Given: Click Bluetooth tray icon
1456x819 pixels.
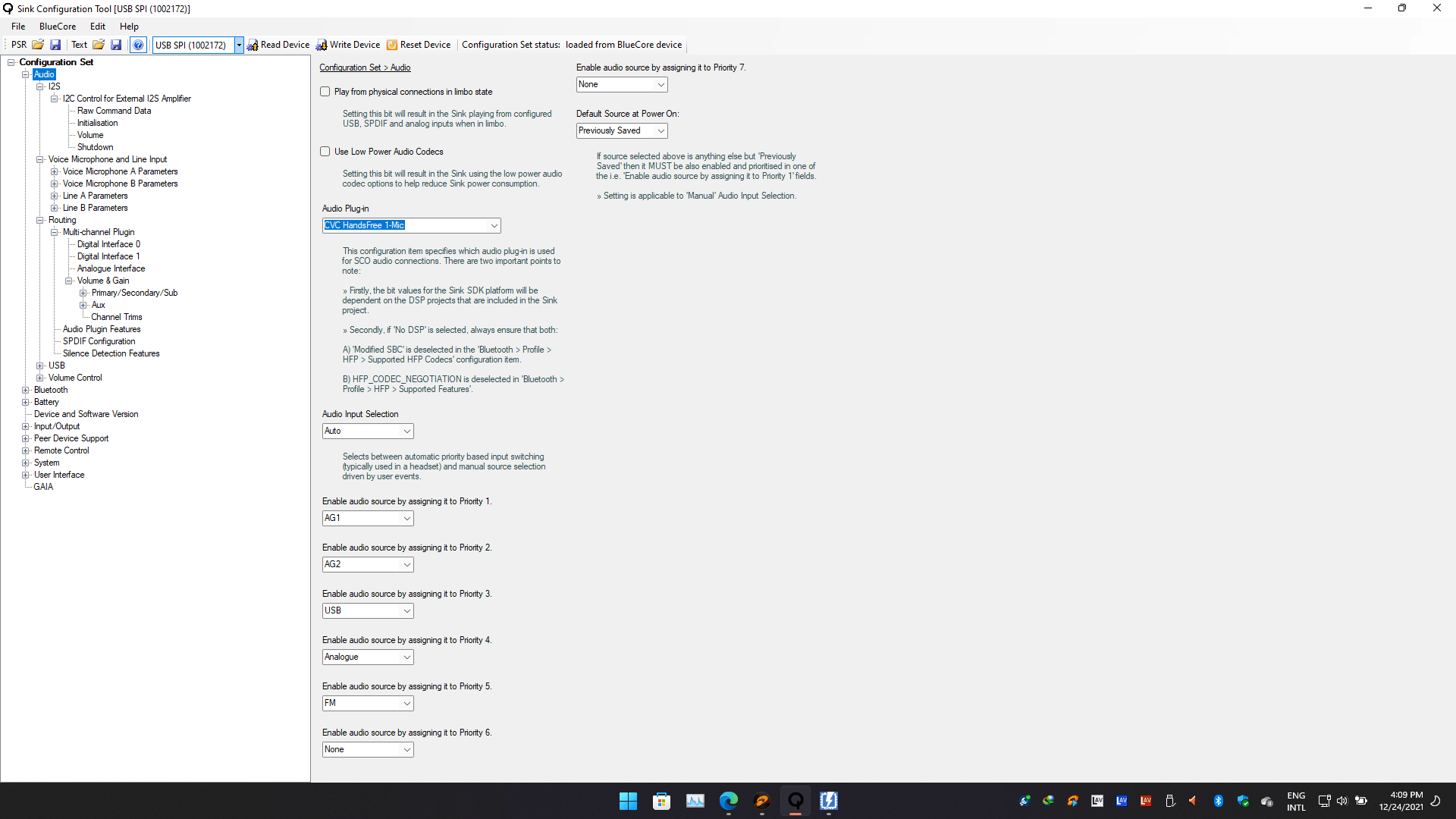Looking at the screenshot, I should [x=1219, y=801].
